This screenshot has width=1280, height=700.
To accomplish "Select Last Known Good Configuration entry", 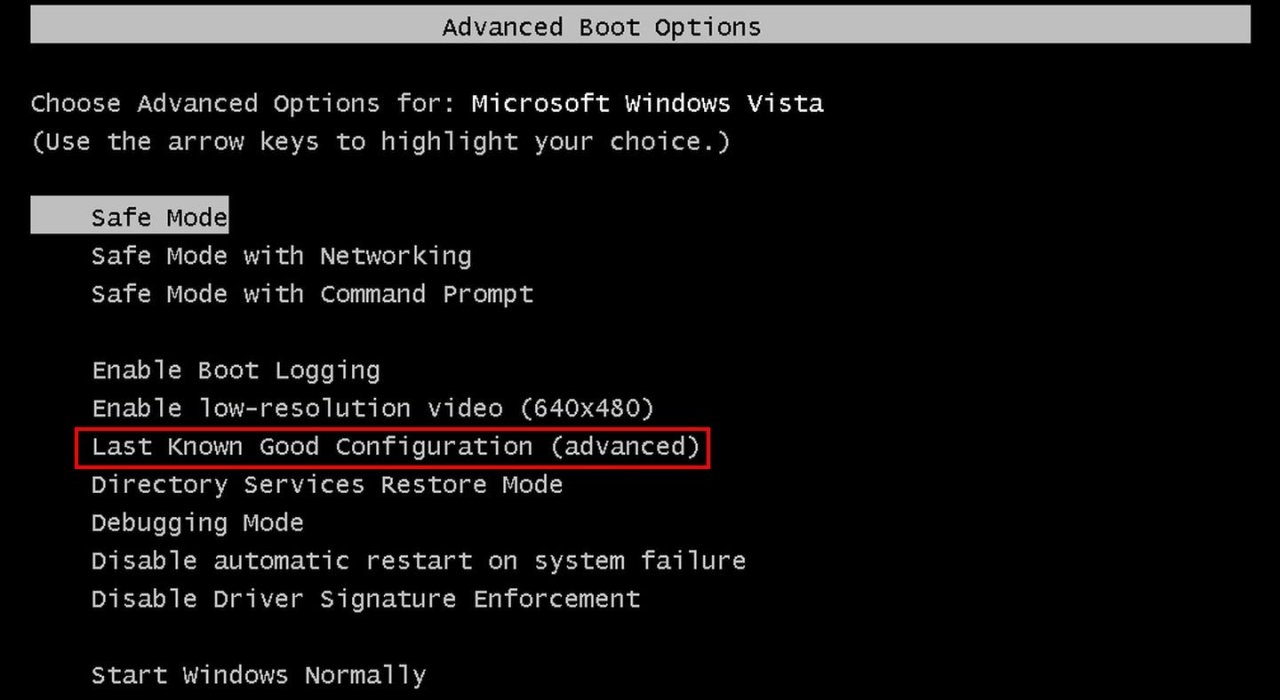I will tap(393, 447).
